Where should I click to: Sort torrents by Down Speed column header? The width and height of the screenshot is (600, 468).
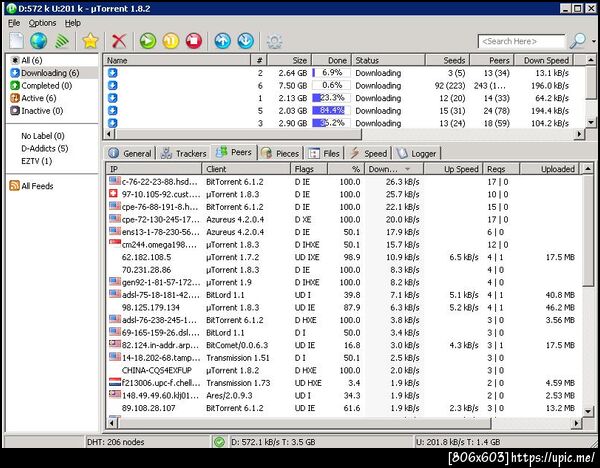click(543, 60)
